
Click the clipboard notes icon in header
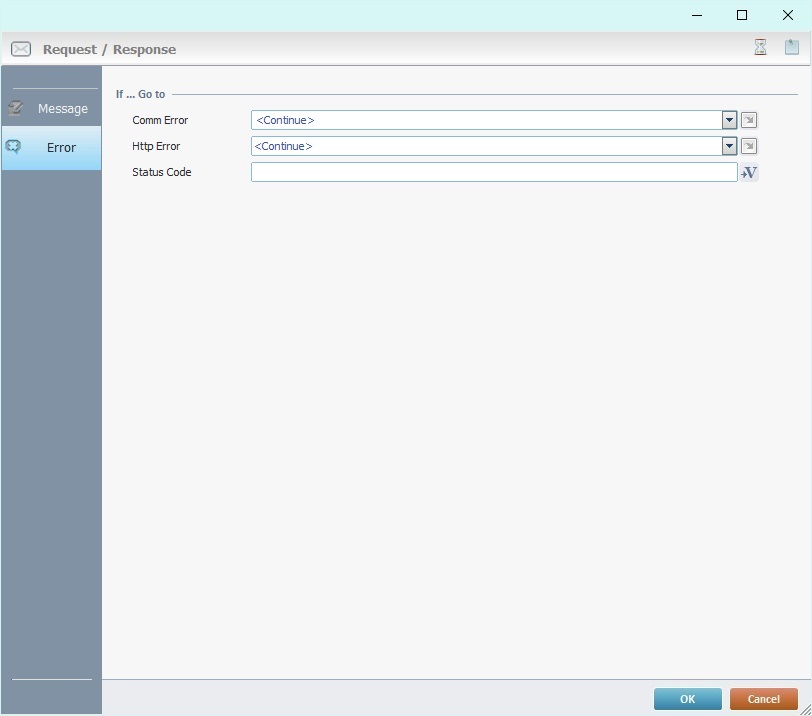point(792,47)
